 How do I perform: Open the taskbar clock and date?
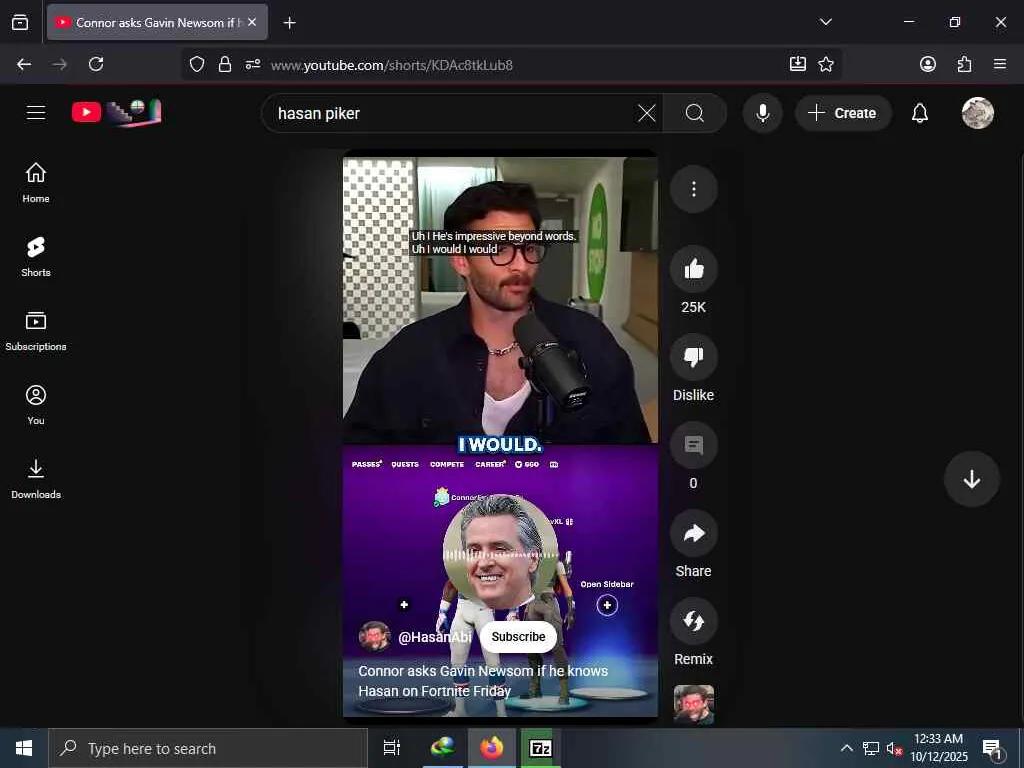point(938,748)
